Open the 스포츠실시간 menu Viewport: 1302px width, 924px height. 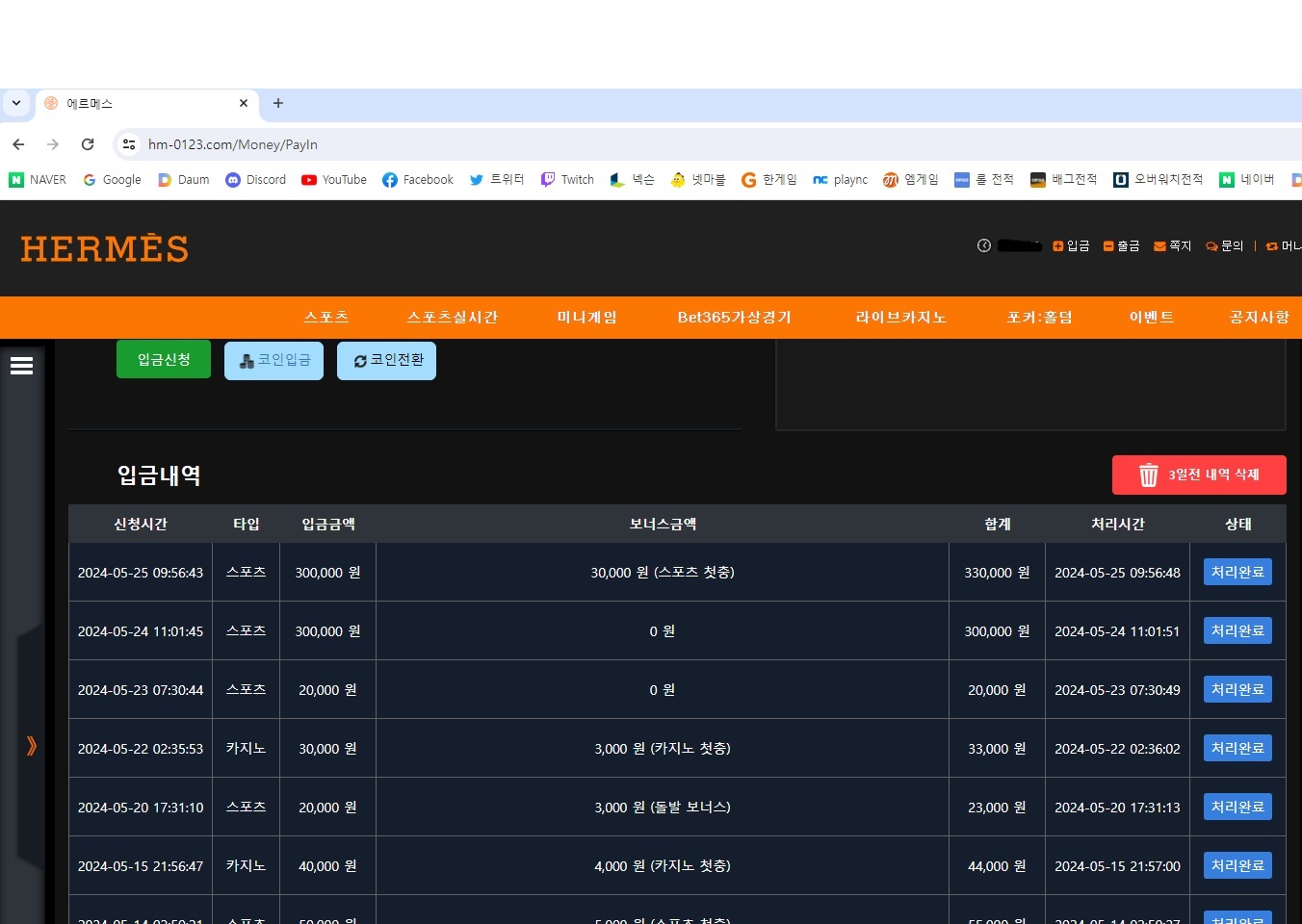[453, 318]
